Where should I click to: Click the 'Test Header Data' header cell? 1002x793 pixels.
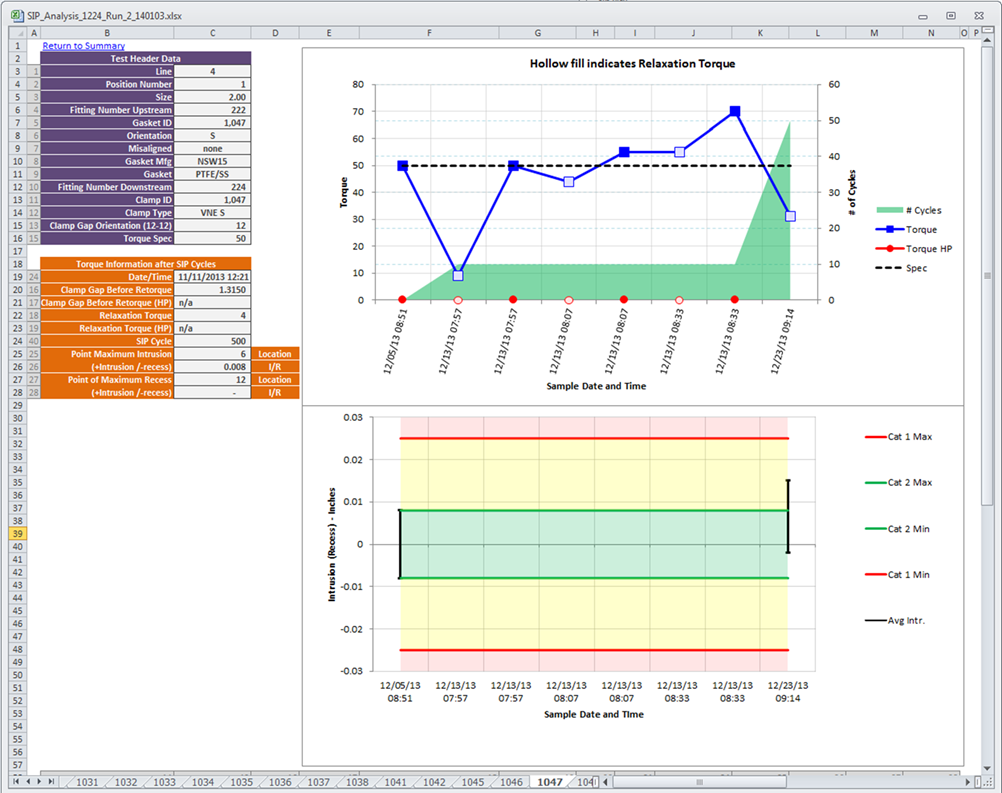point(146,59)
